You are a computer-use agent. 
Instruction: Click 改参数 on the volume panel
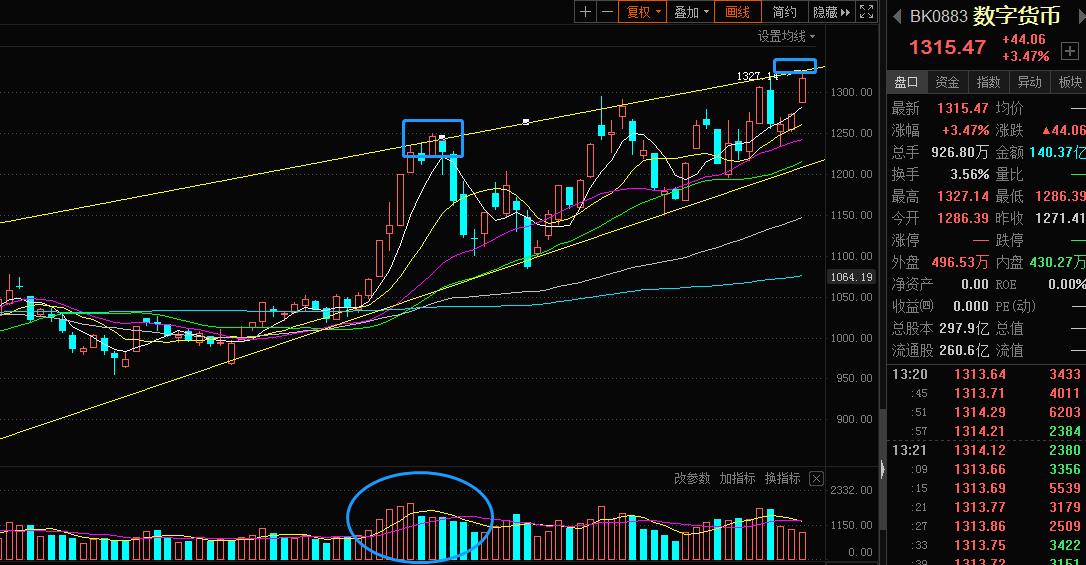click(x=692, y=478)
